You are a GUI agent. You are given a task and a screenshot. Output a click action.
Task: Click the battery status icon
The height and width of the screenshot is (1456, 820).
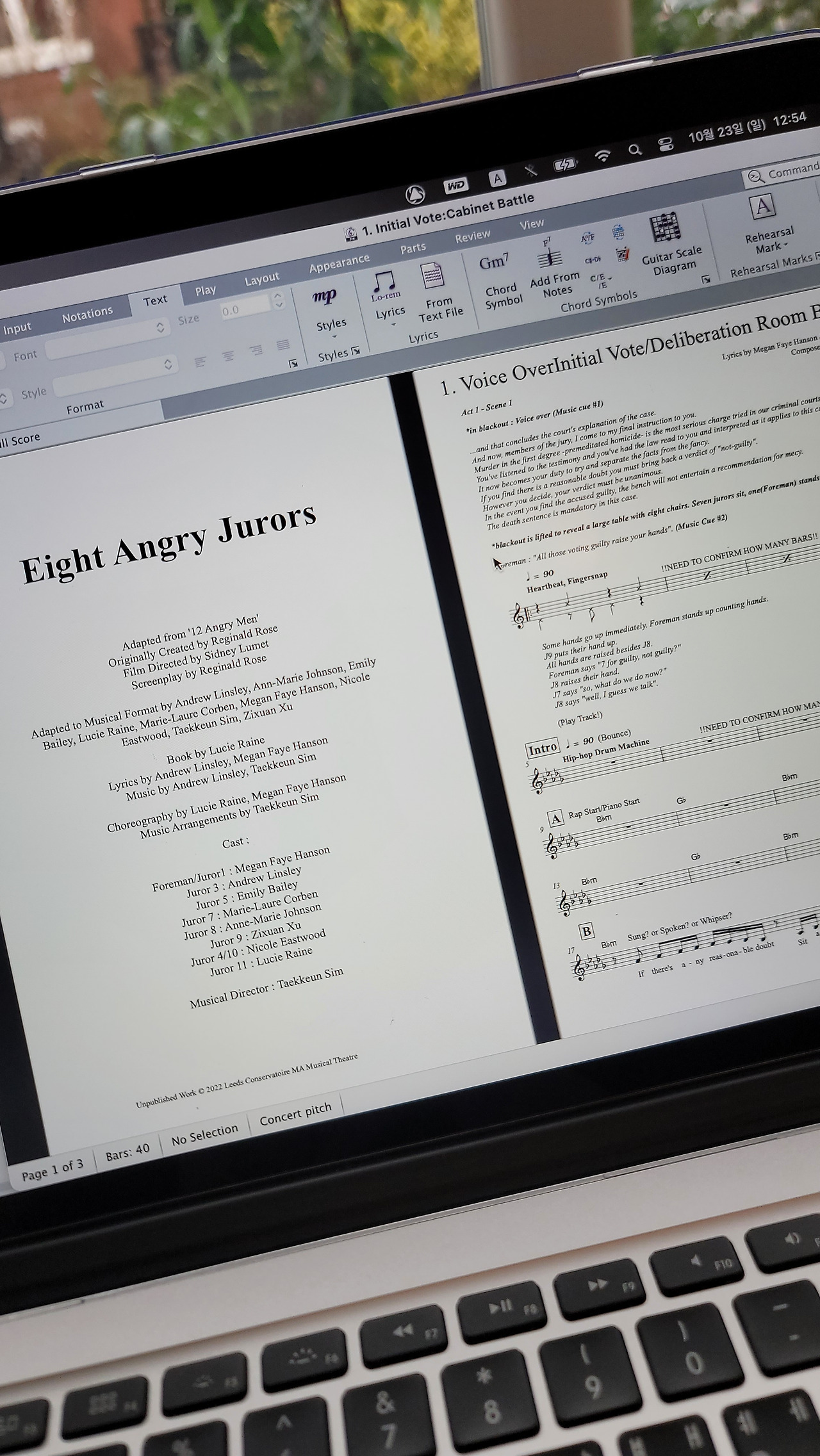pyautogui.click(x=565, y=165)
